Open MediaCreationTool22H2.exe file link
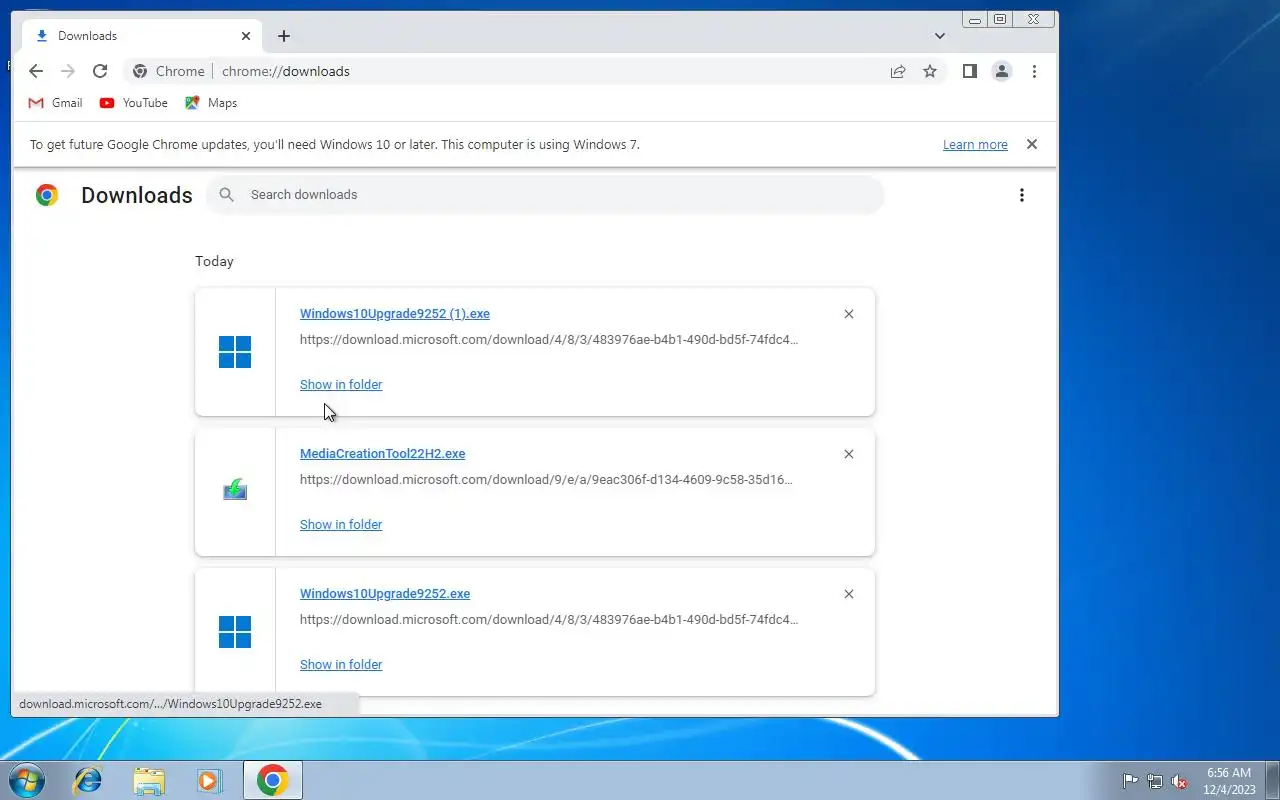Image resolution: width=1280 pixels, height=800 pixels. pyautogui.click(x=383, y=454)
